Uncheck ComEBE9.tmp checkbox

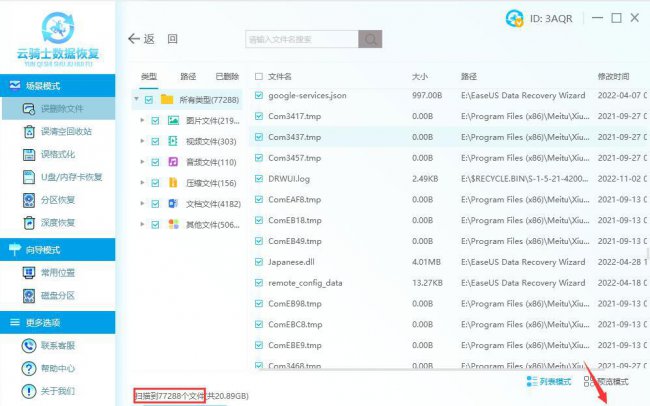coord(259,345)
